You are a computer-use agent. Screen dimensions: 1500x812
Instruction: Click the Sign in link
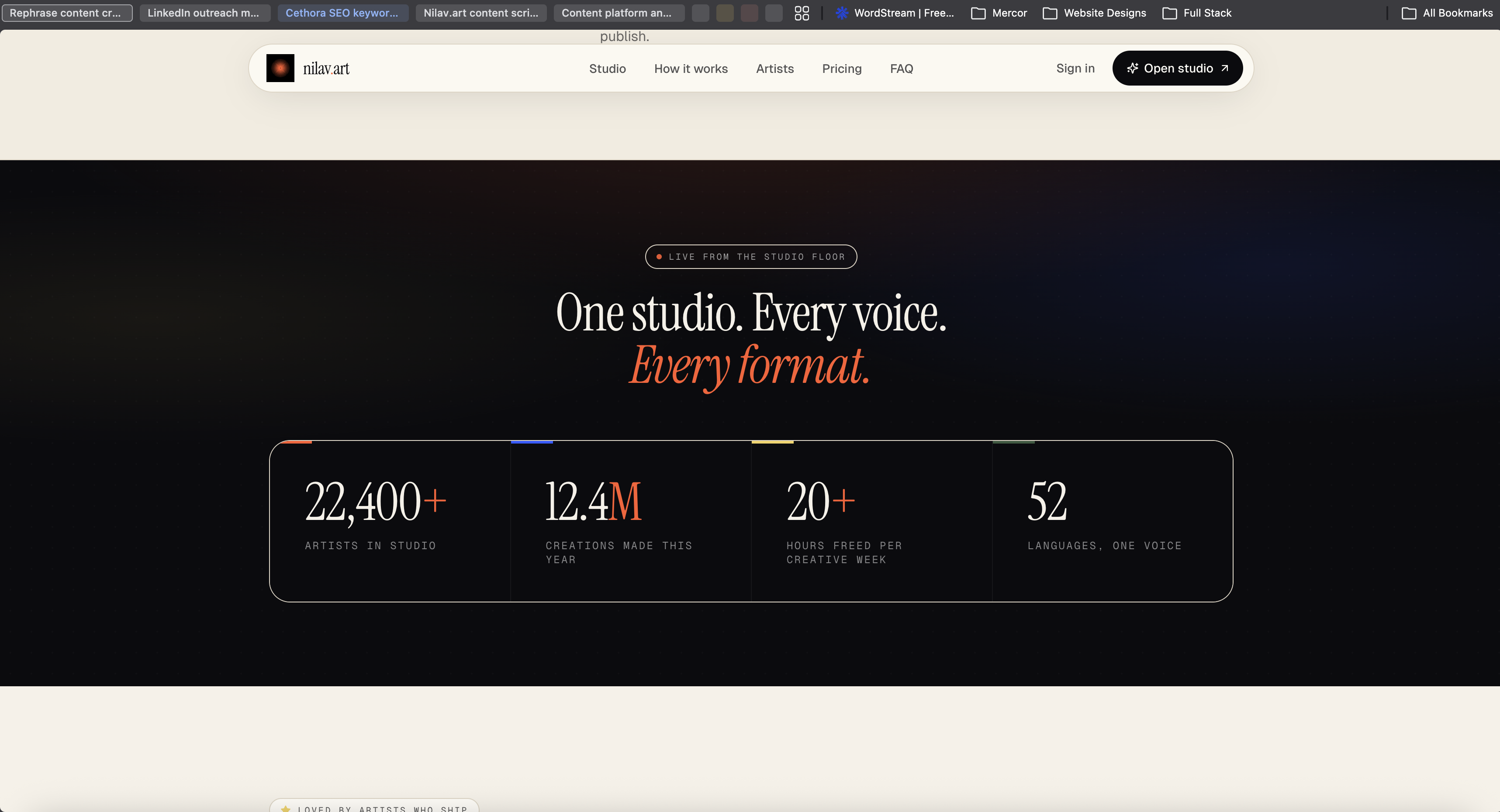click(x=1075, y=68)
